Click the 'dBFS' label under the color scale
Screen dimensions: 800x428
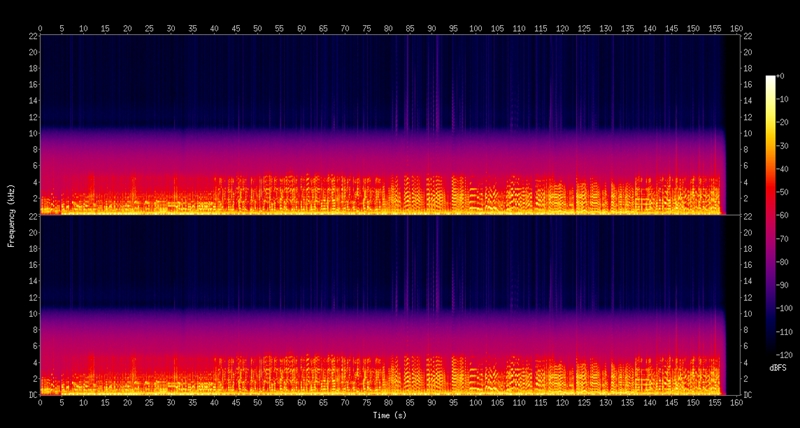(x=777, y=368)
